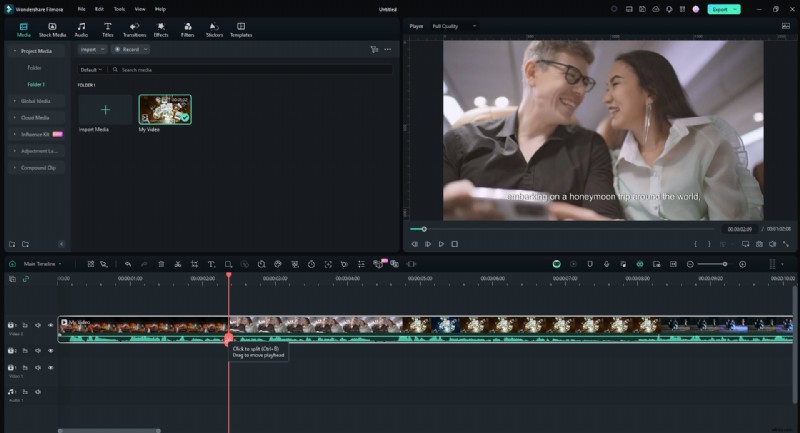This screenshot has height=433, width=800.
Task: Click the player volume icon
Action: [x=772, y=244]
